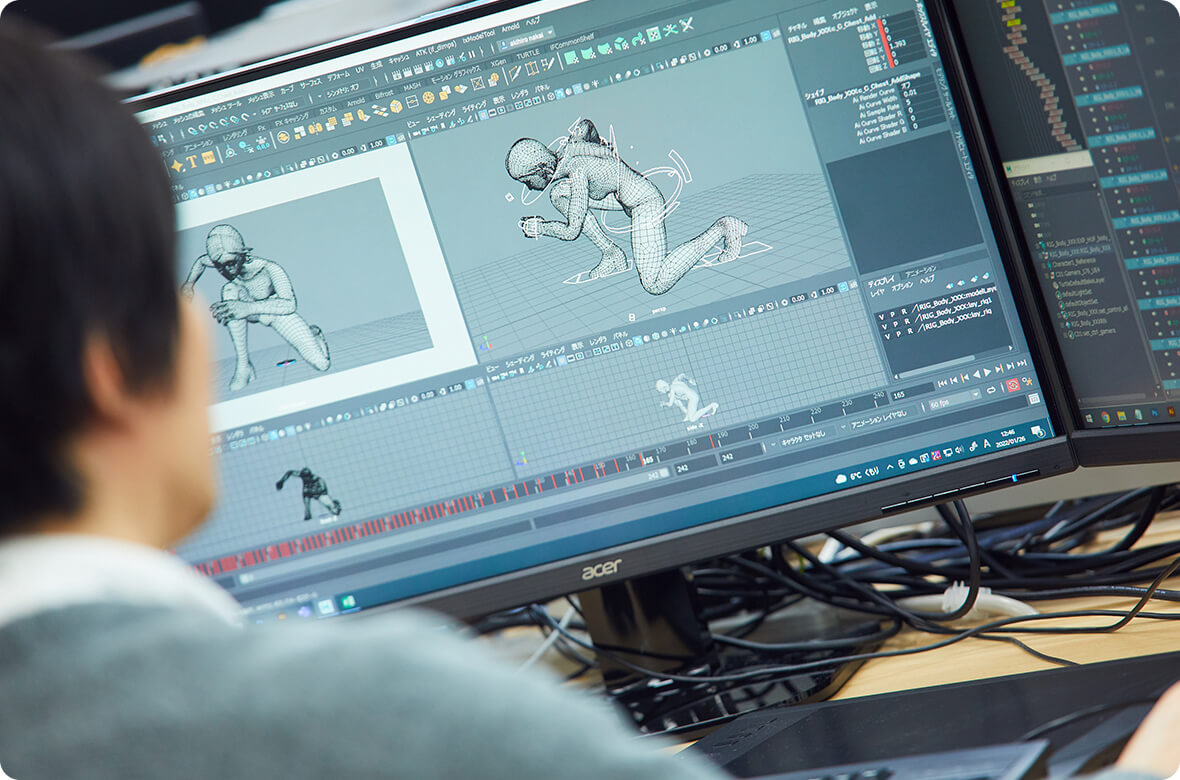Click the オプション menu in layer editor

click(901, 287)
